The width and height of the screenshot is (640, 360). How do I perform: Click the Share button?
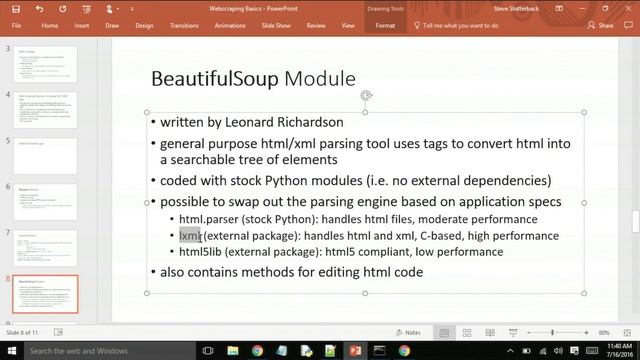point(600,25)
